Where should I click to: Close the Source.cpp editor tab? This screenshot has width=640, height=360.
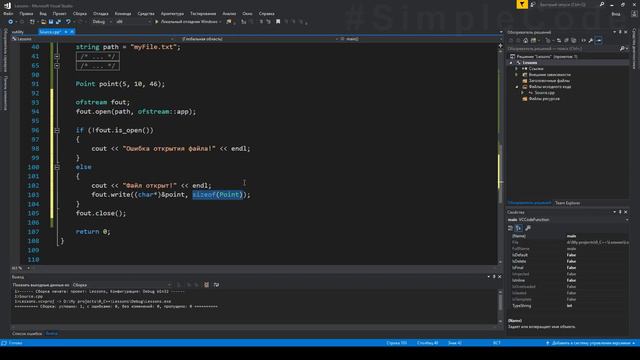[x=72, y=32]
